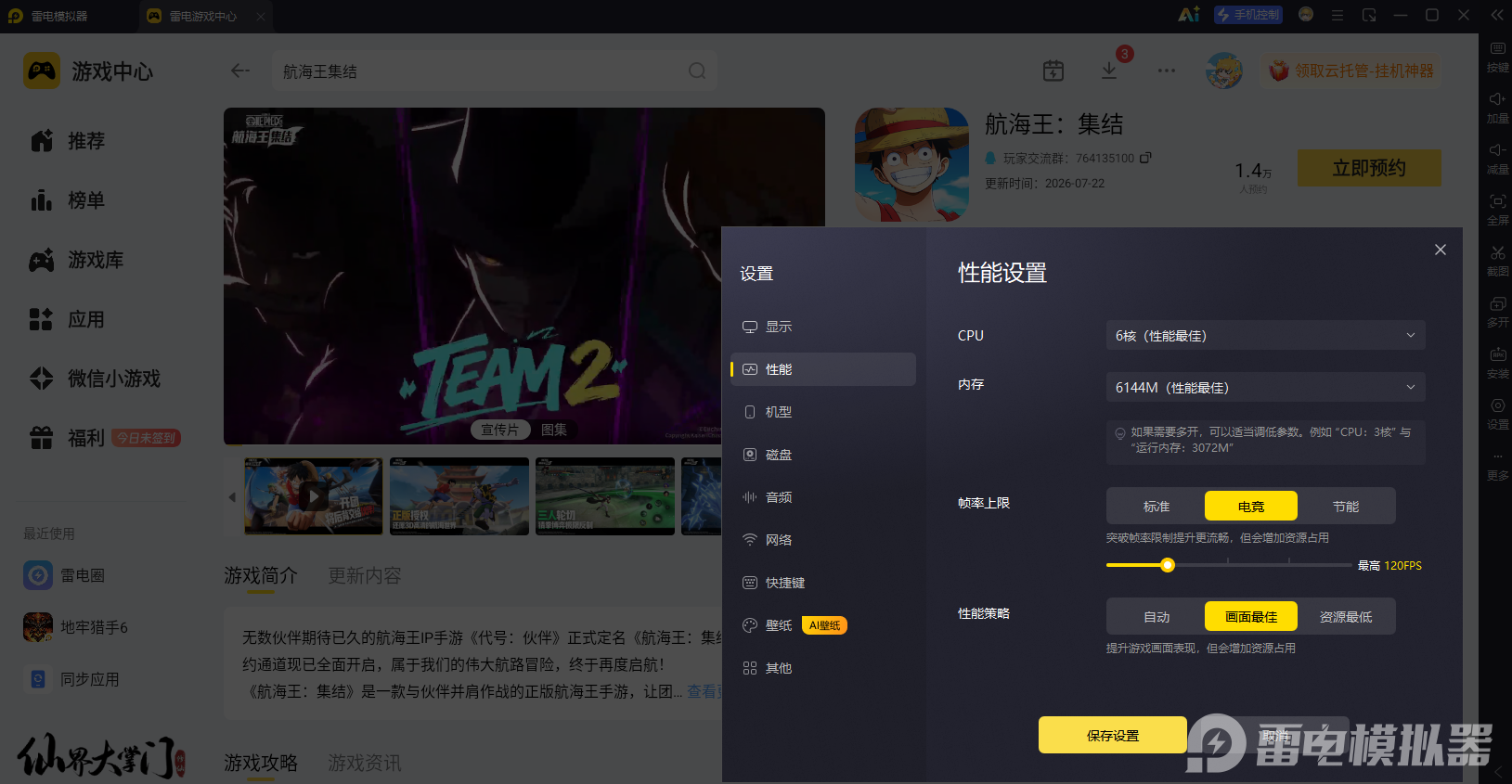Copy the group number 764135100
The height and width of the screenshot is (784, 1512).
tap(1146, 158)
